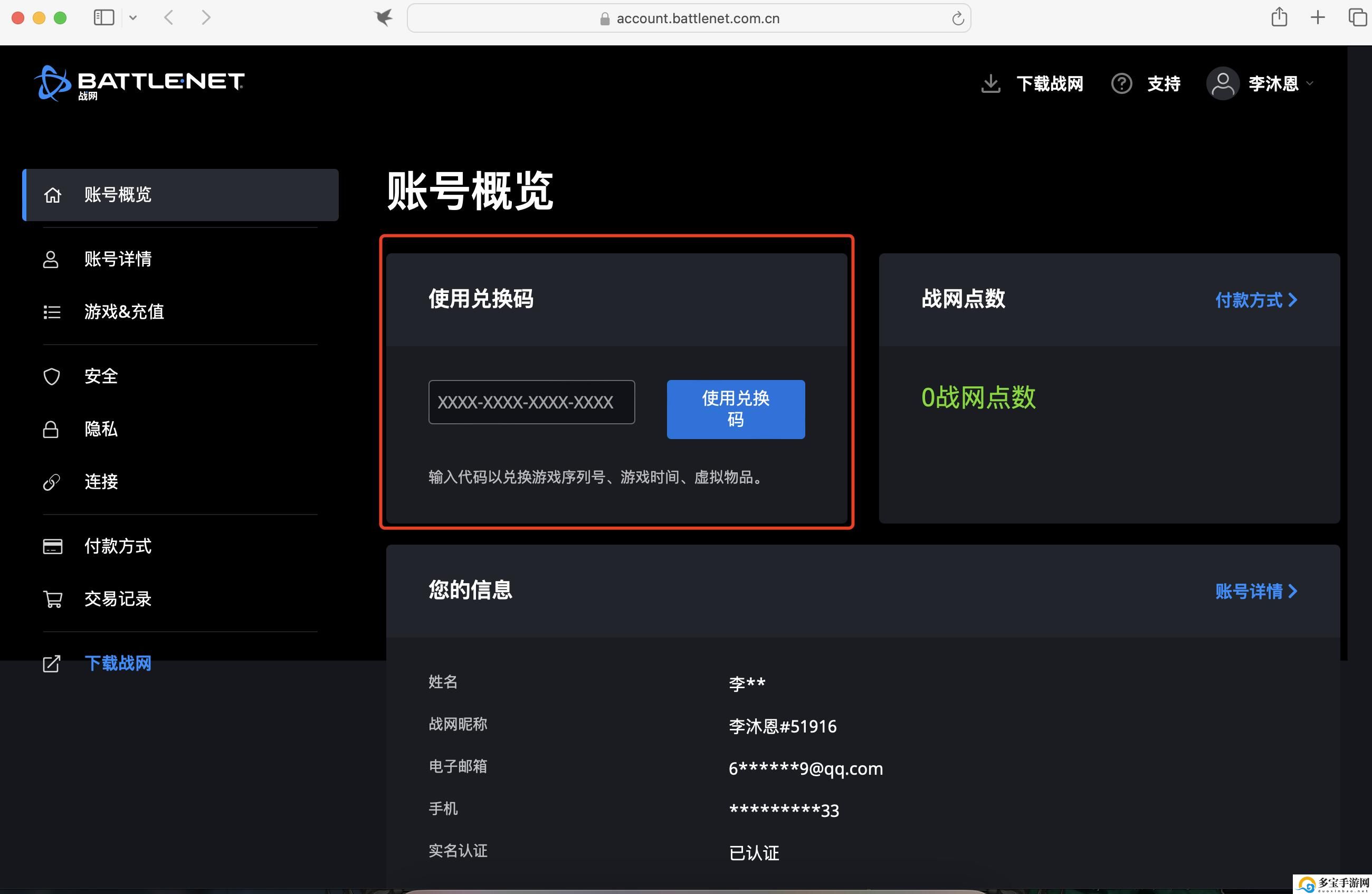Click the card icon beside 付款方式
The height and width of the screenshot is (894, 1372).
(52, 546)
